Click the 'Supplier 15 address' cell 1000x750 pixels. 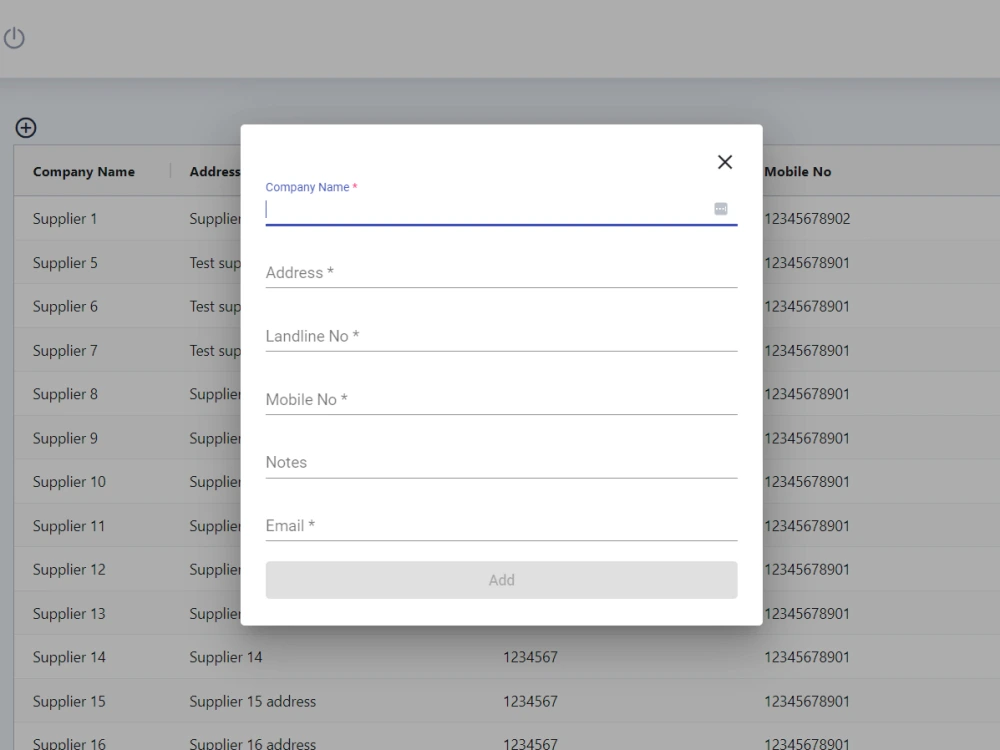tap(253, 701)
